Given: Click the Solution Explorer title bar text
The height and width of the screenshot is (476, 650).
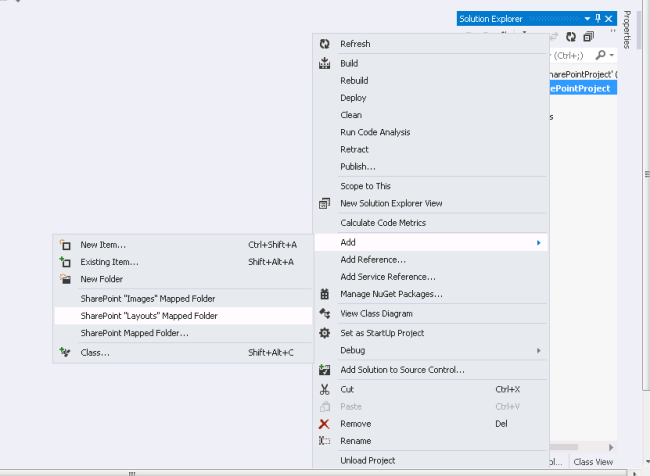Looking at the screenshot, I should point(491,19).
